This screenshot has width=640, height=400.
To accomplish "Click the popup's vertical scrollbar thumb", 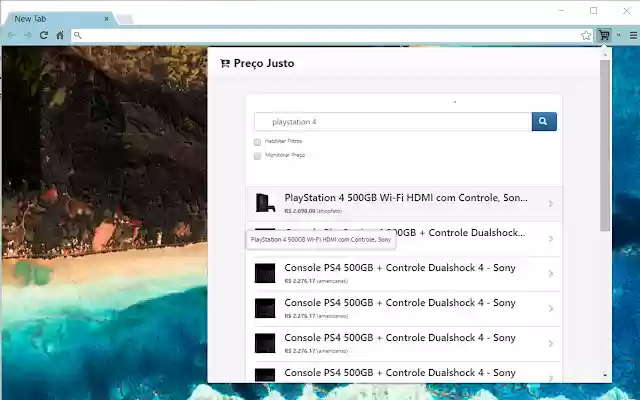I will pos(605,146).
